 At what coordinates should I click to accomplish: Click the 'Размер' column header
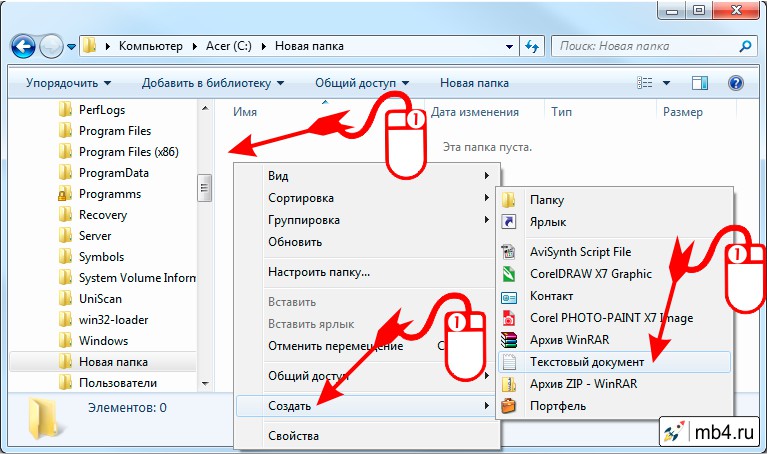[x=683, y=112]
